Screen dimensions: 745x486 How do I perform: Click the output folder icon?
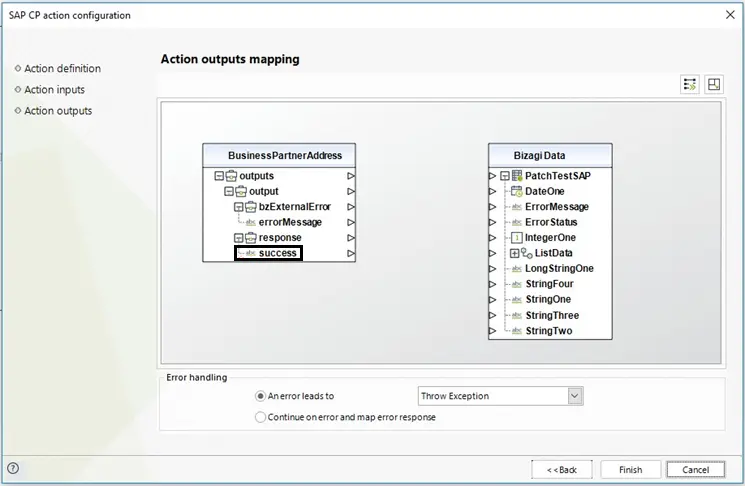241,191
